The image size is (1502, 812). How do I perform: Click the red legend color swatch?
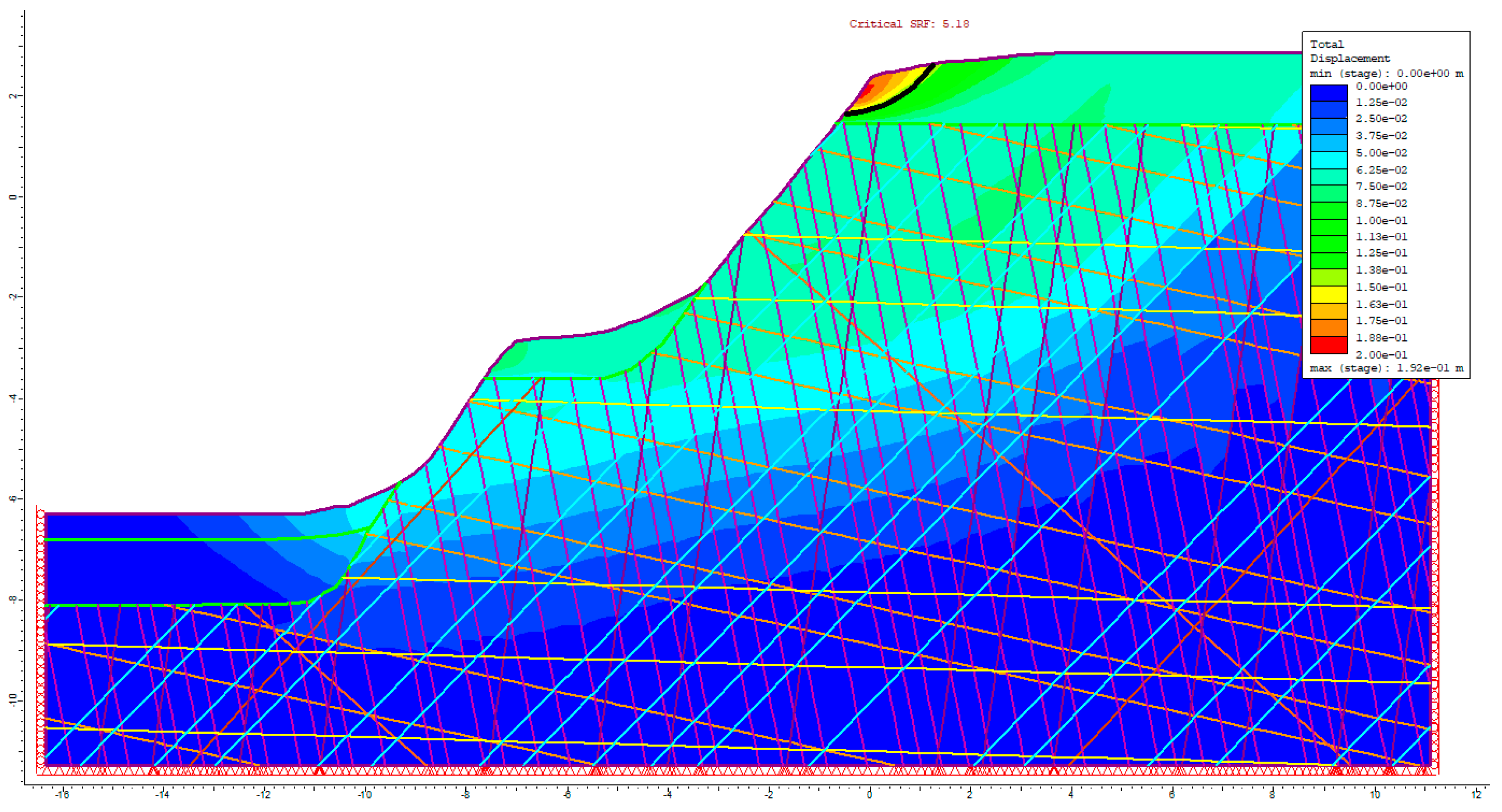(1328, 345)
